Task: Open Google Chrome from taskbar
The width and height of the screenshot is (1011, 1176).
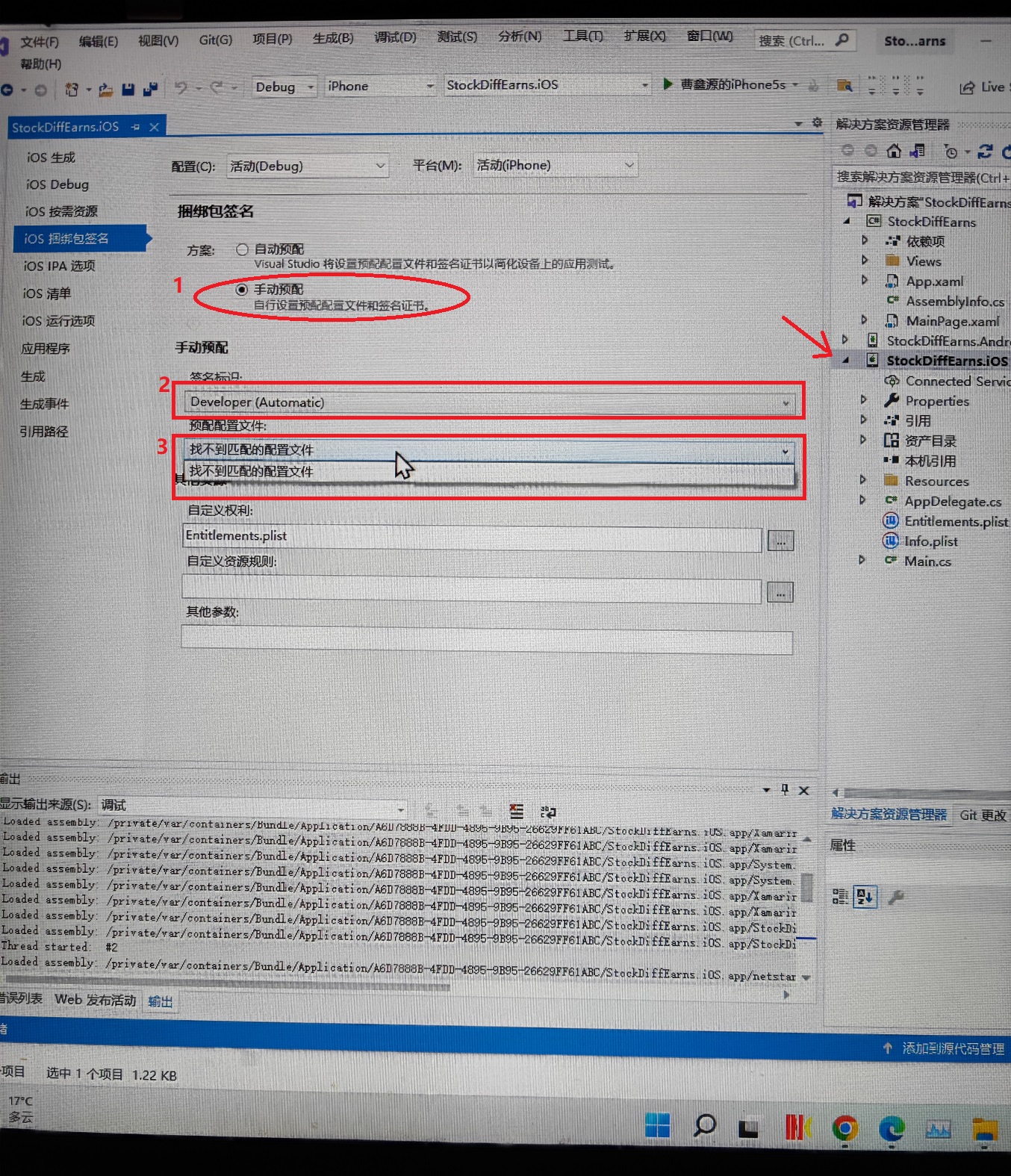Action: click(844, 1127)
